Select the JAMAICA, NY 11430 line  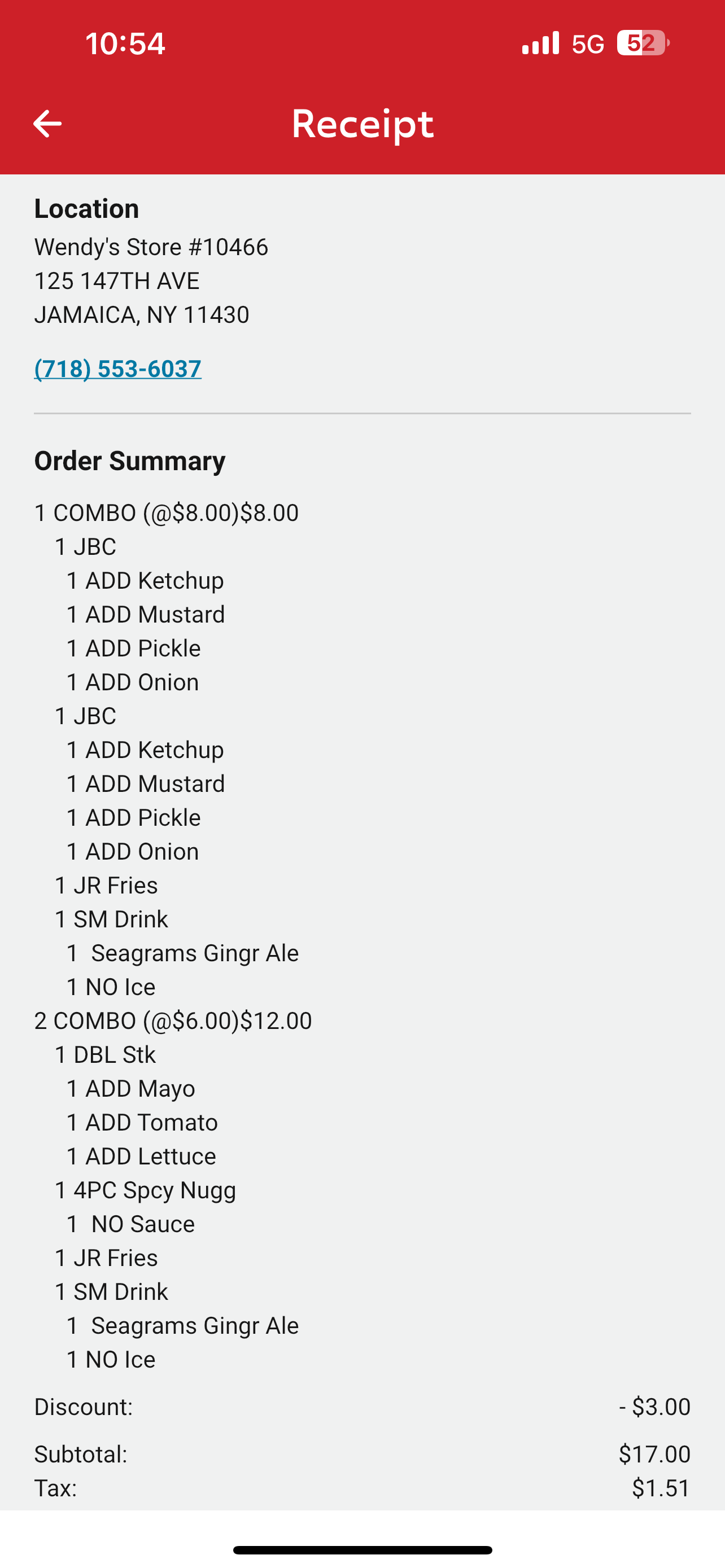(x=142, y=315)
